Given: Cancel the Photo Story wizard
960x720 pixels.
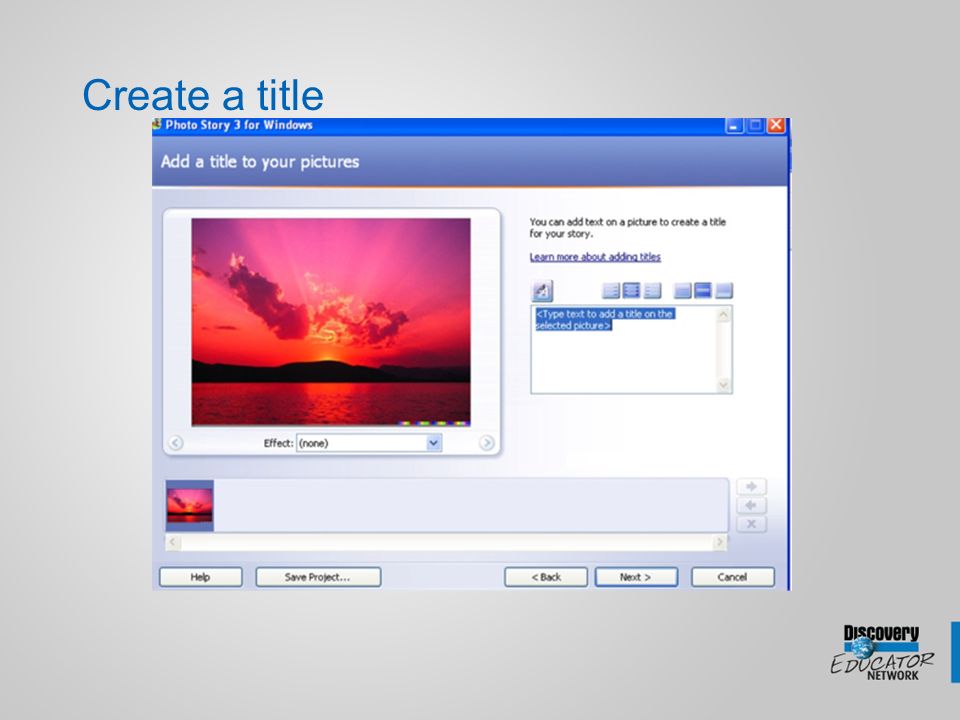Looking at the screenshot, I should [x=733, y=577].
